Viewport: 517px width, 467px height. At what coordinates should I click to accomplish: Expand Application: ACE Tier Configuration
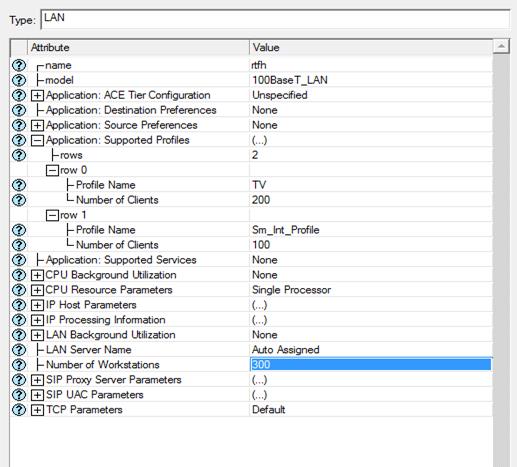click(x=37, y=95)
